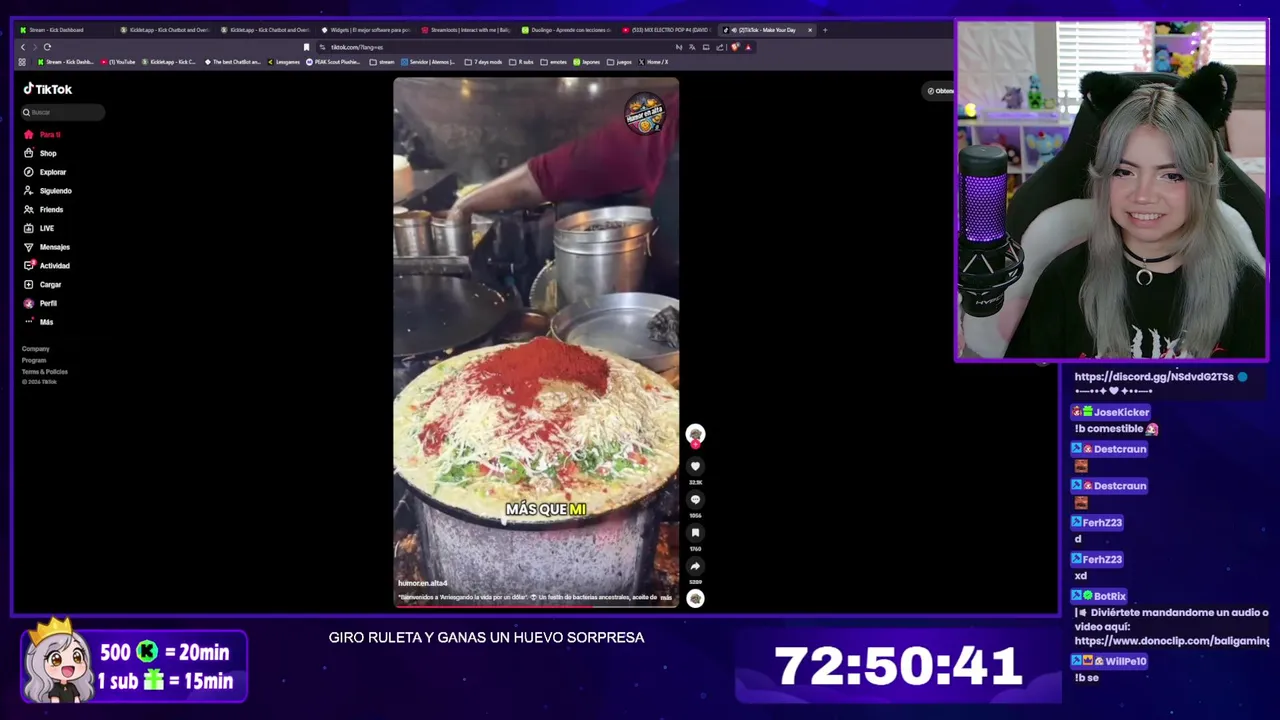The height and width of the screenshot is (720, 1280).
Task: Open Perfil page
Action: pyautogui.click(x=41, y=303)
